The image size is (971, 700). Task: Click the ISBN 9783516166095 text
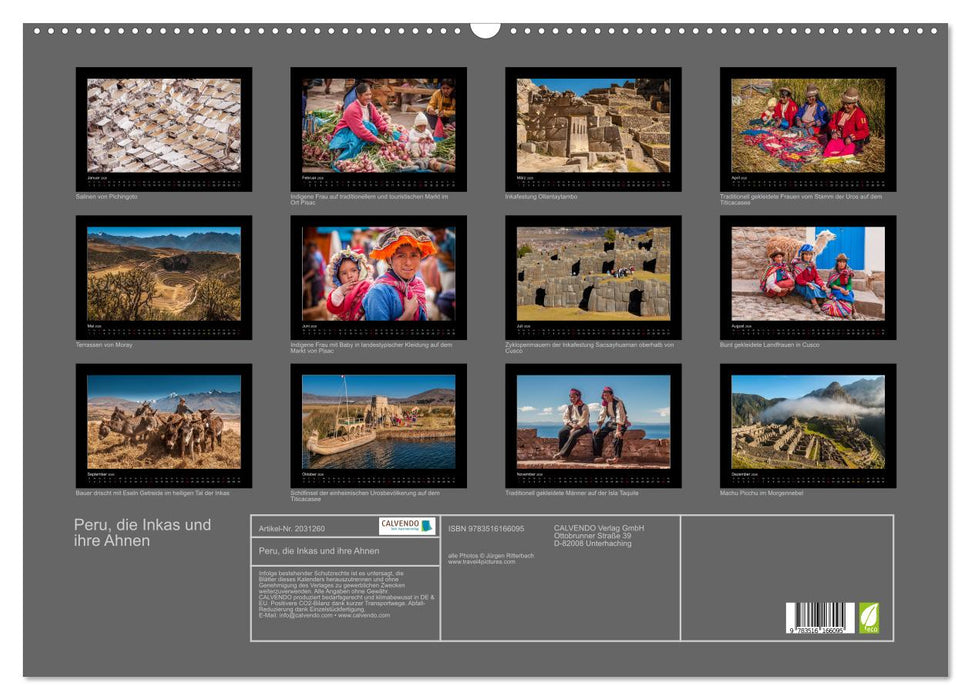(x=486, y=528)
